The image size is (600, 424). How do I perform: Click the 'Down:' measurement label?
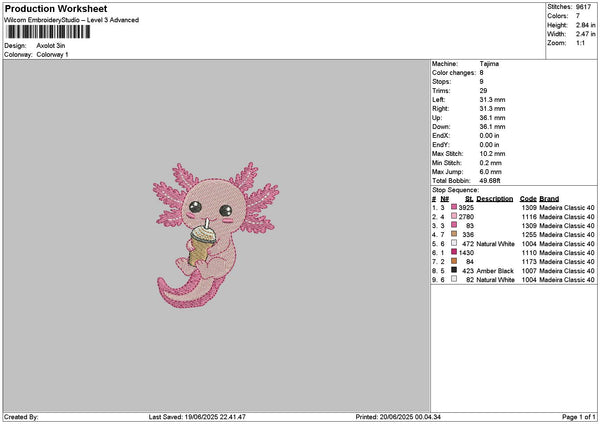coord(441,127)
